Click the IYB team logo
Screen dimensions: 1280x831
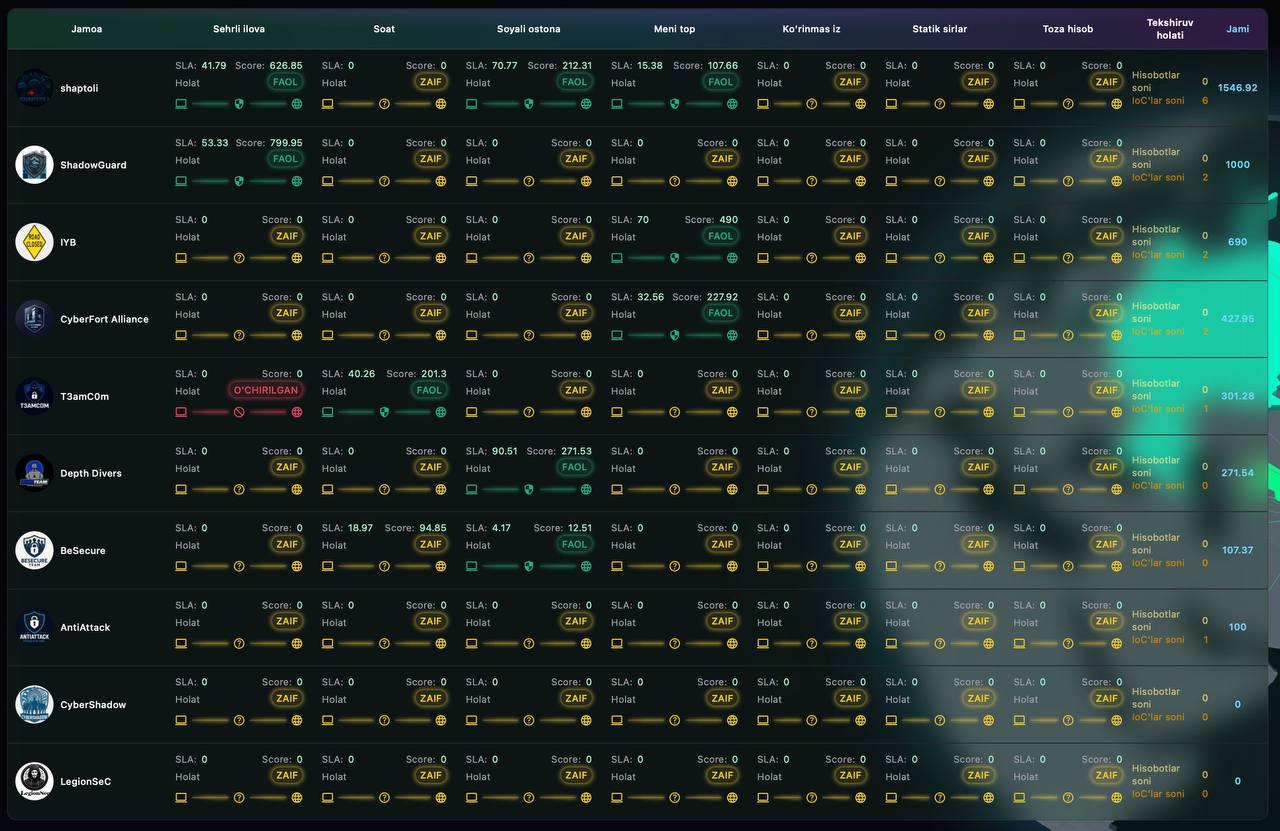(34, 242)
